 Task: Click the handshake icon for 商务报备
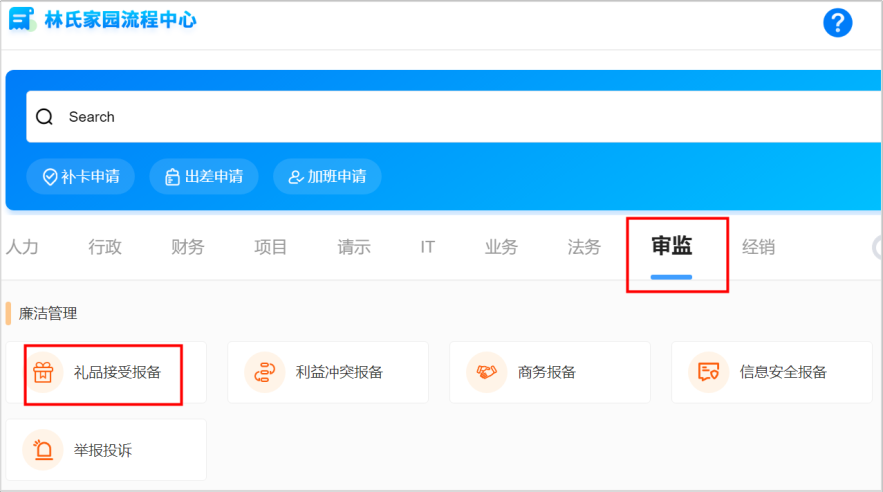pyautogui.click(x=487, y=372)
